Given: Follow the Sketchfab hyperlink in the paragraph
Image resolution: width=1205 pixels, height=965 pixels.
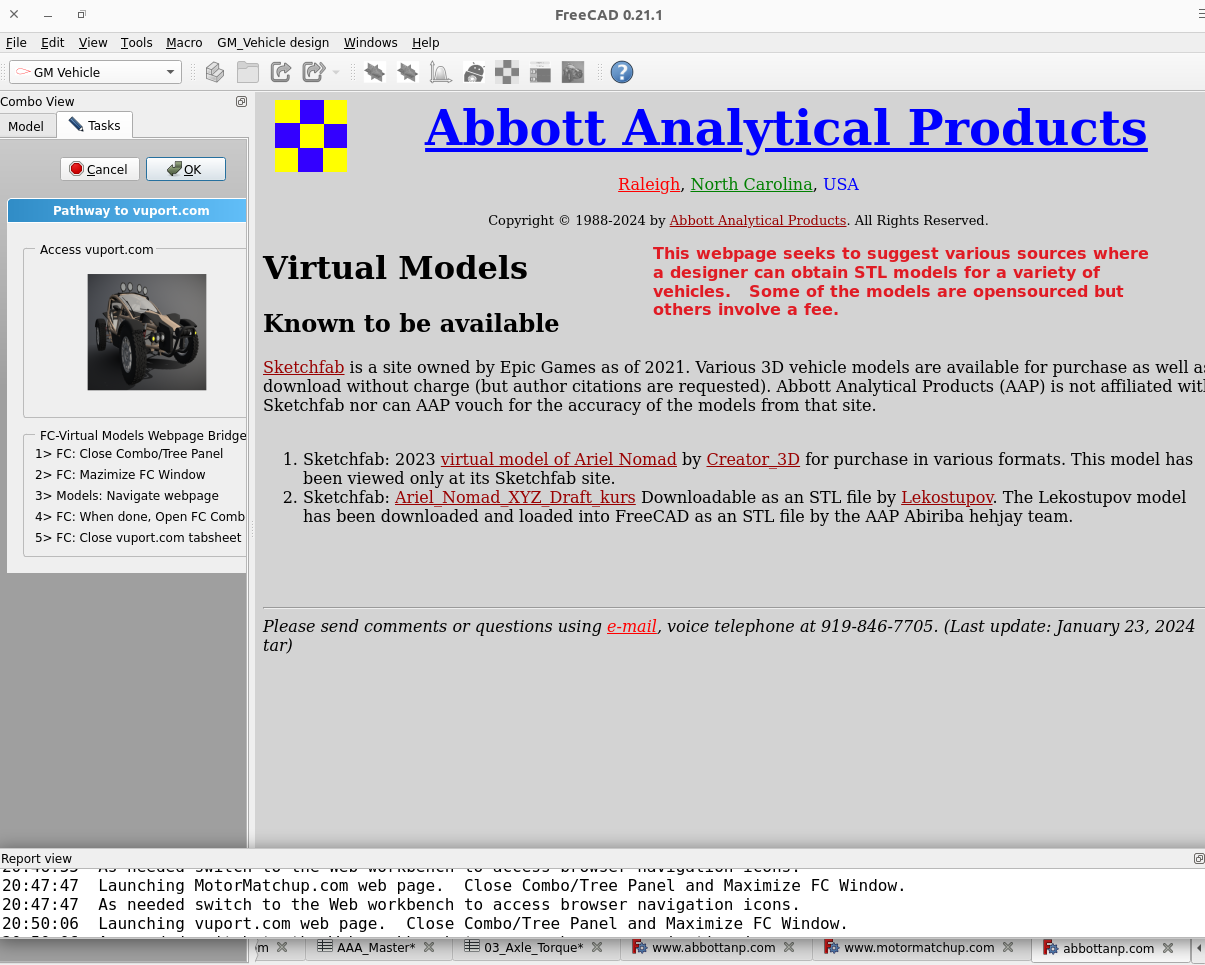Looking at the screenshot, I should coord(303,367).
